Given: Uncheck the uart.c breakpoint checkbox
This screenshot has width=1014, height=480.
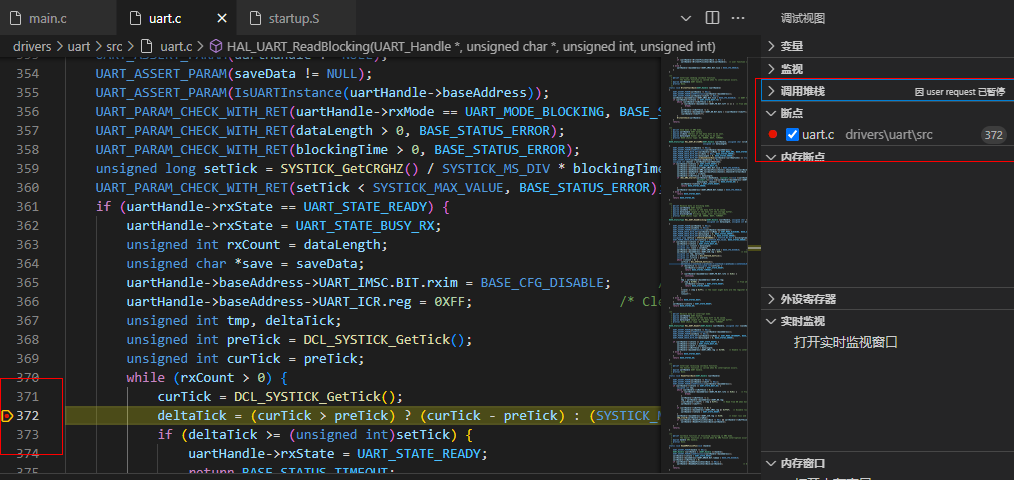Looking at the screenshot, I should point(792,135).
